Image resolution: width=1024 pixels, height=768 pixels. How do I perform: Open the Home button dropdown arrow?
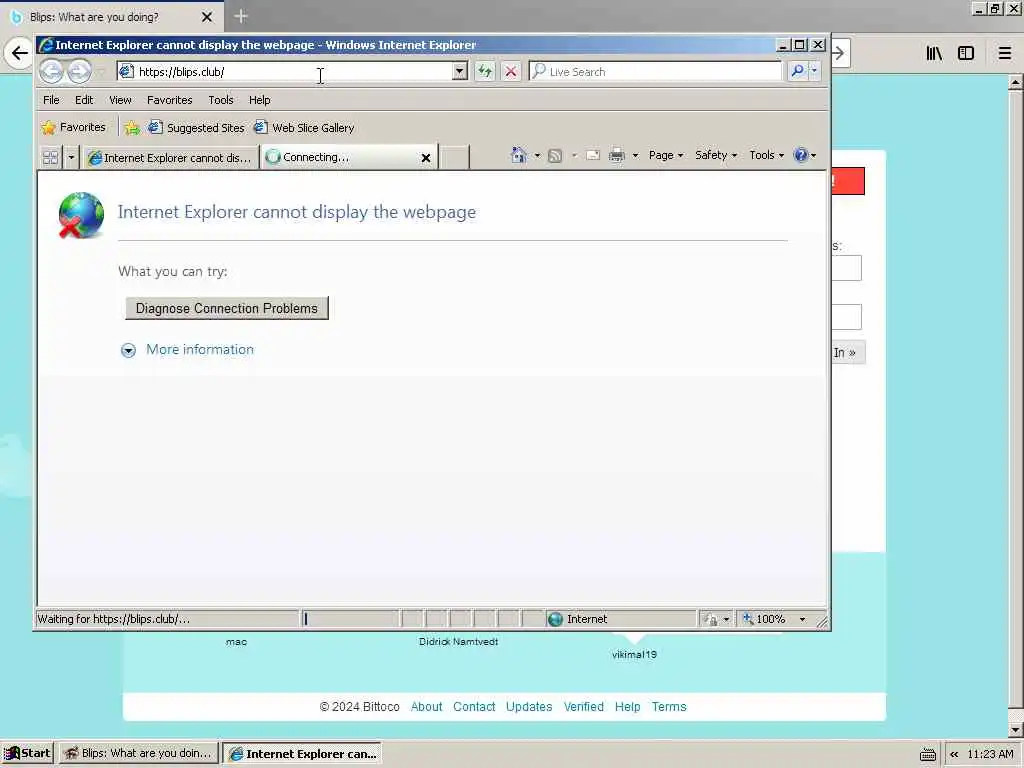[537, 155]
